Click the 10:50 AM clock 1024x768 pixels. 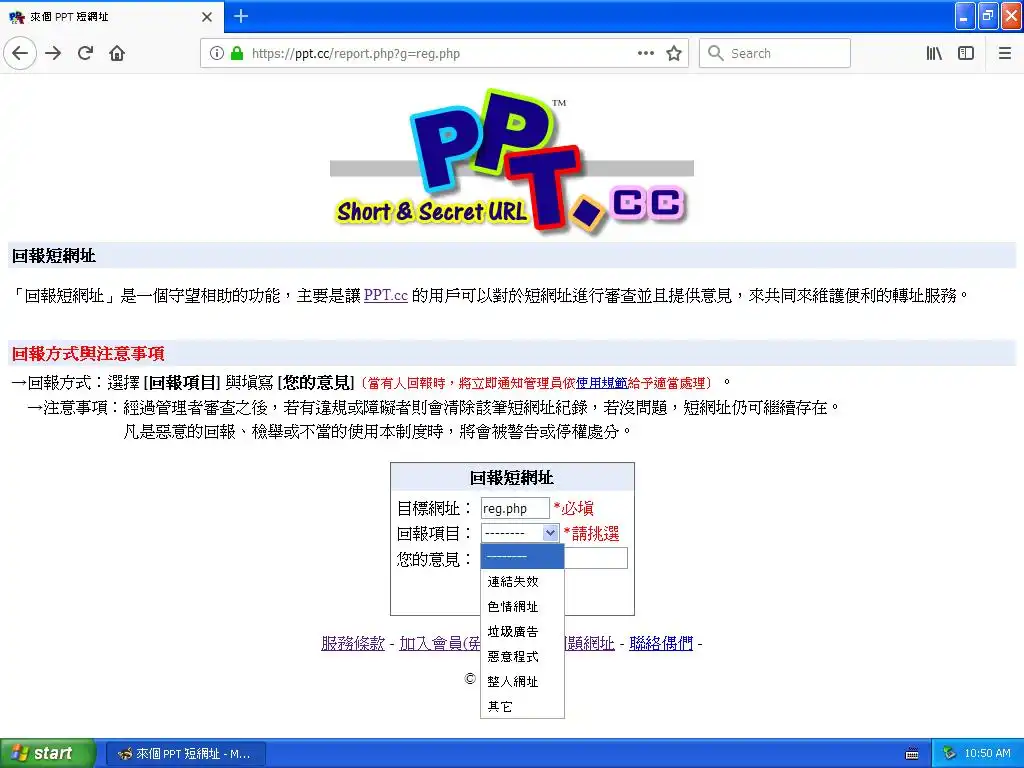click(x=987, y=754)
